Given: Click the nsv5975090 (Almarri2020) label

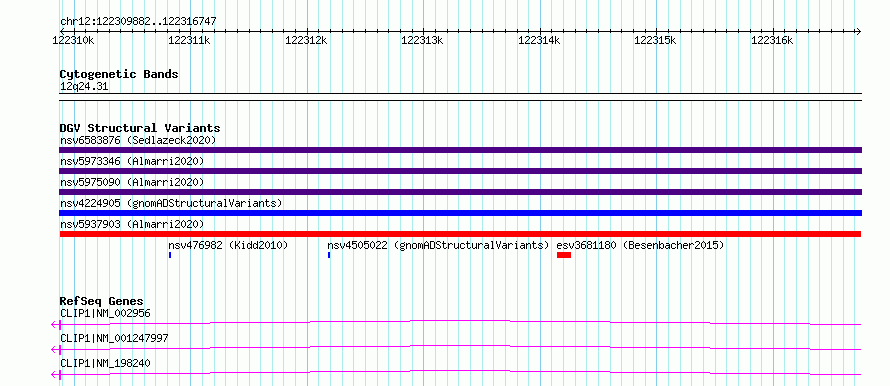Looking at the screenshot, I should click(132, 182).
